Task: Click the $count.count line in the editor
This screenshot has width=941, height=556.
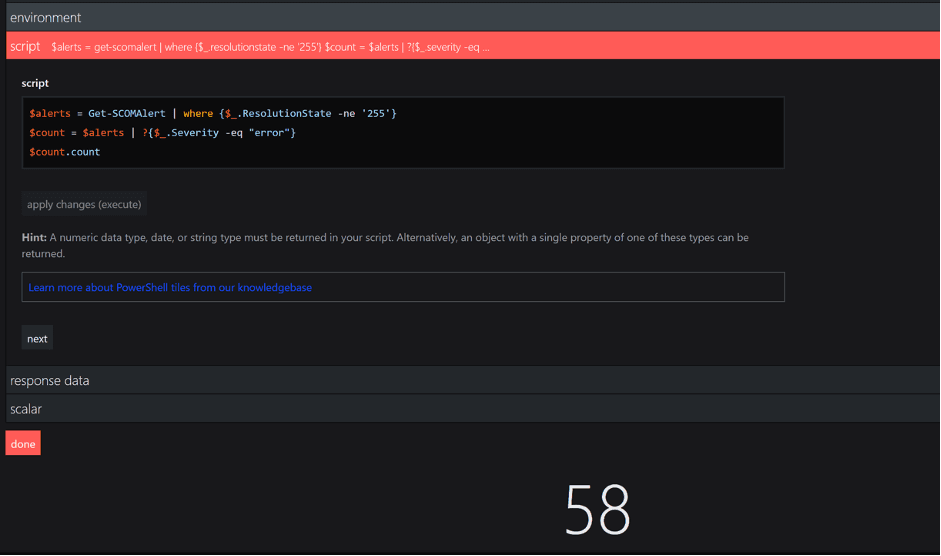Action: coord(65,152)
